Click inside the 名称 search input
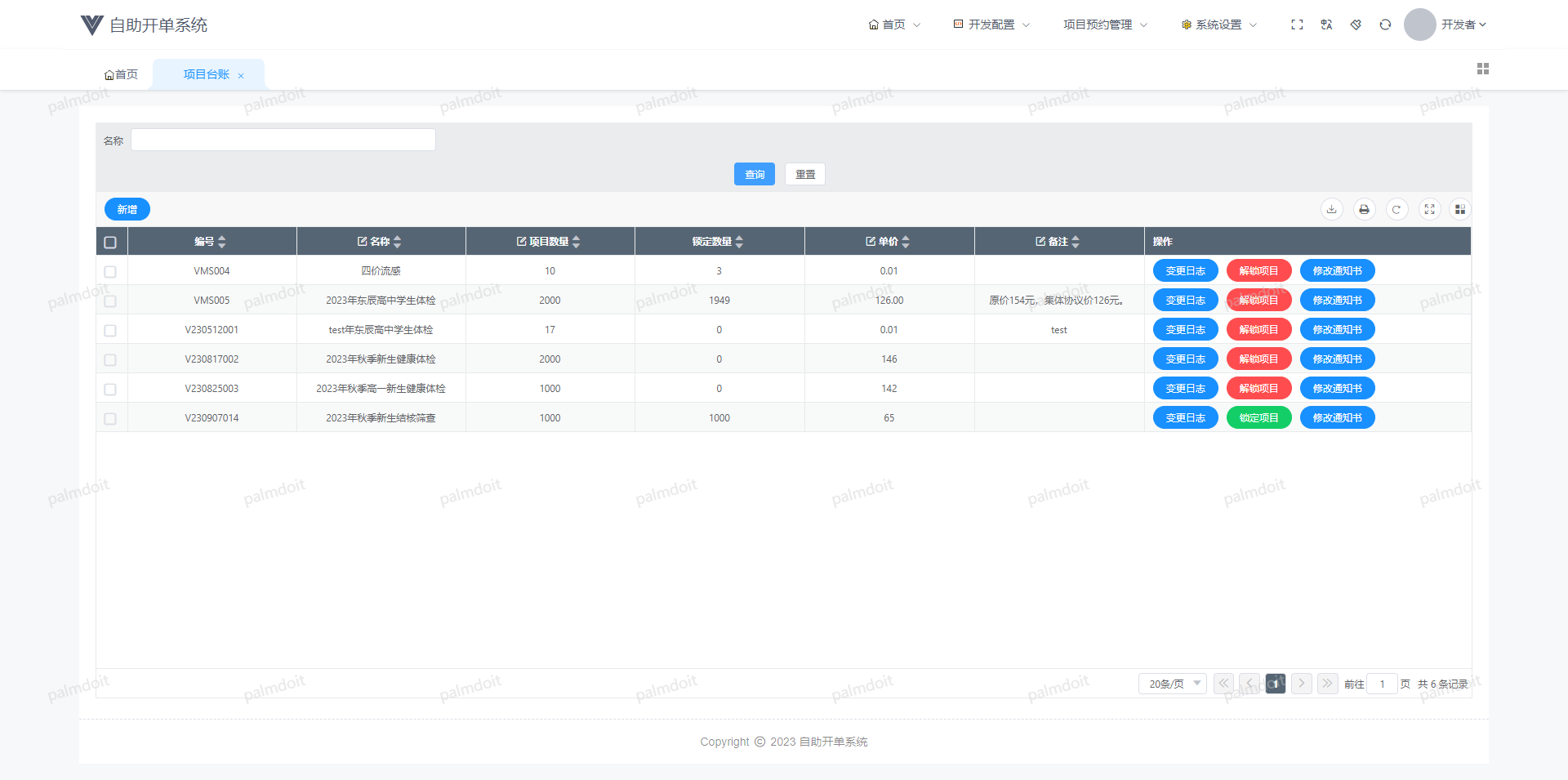Screen dimensions: 1568x780 pyautogui.click(x=283, y=140)
